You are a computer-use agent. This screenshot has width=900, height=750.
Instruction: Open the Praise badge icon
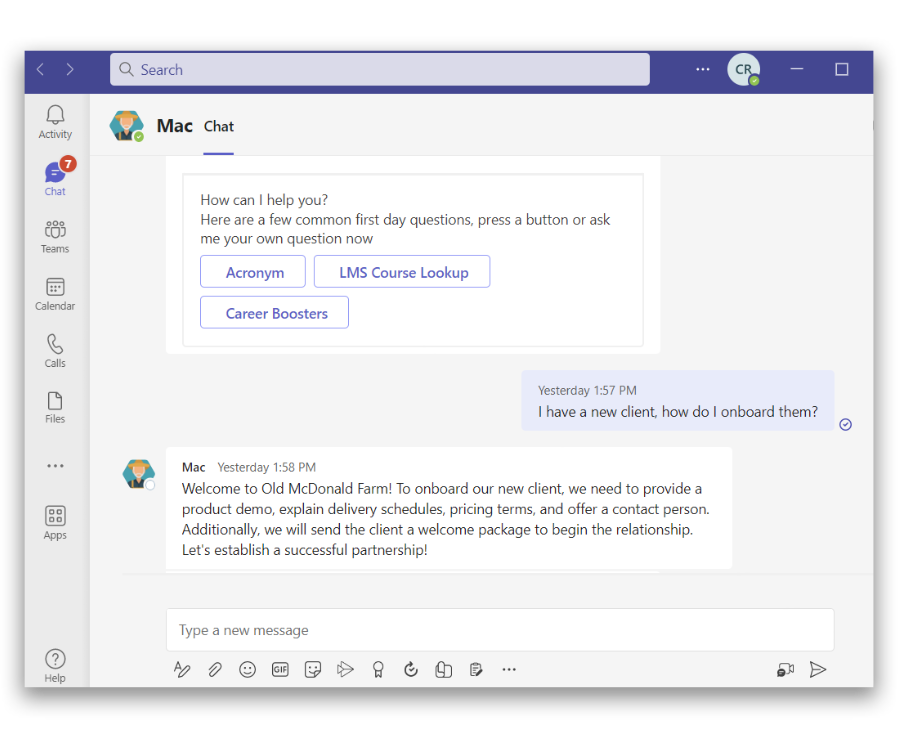pos(378,670)
